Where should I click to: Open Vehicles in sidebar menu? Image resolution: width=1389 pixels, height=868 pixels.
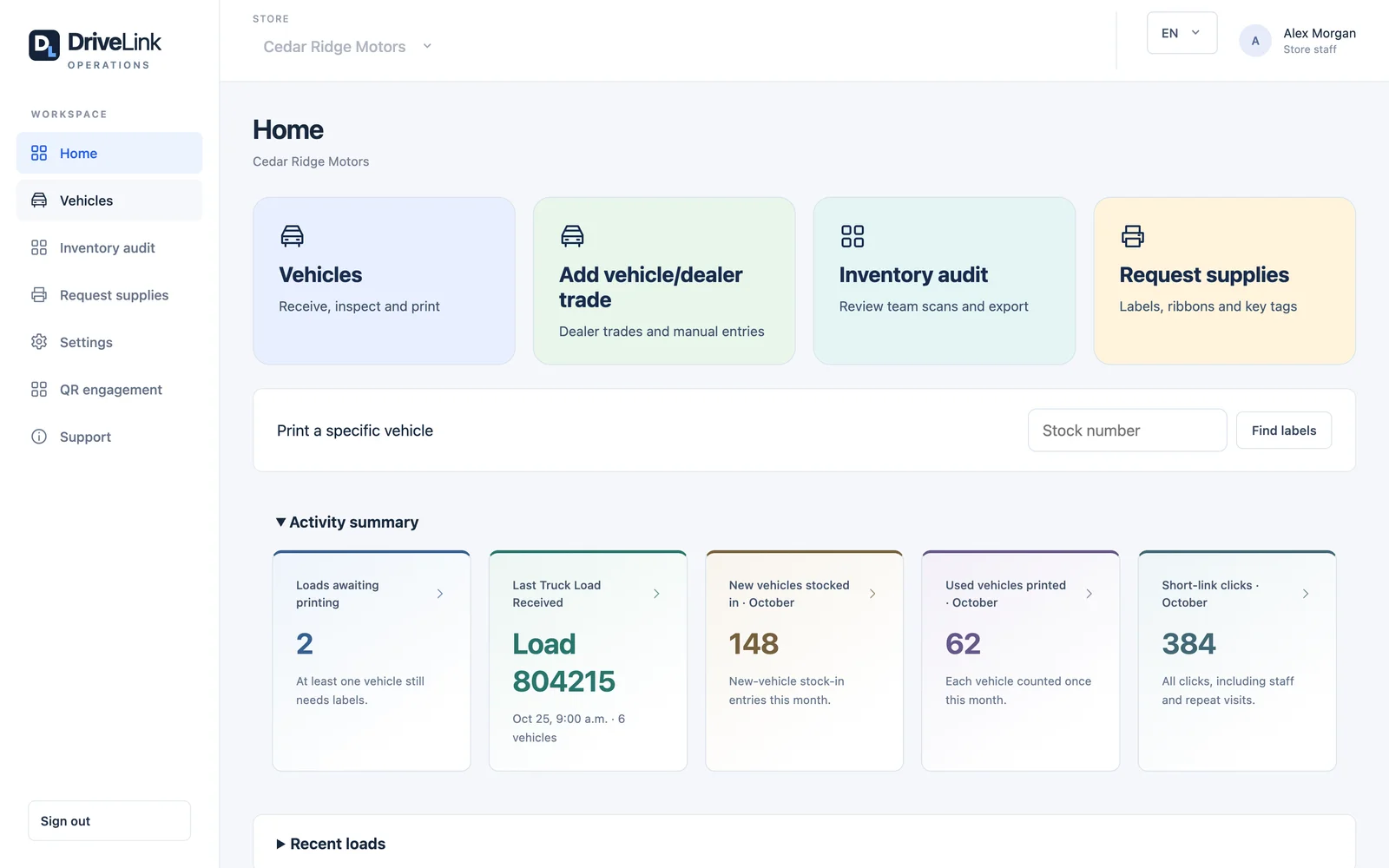coord(109,201)
